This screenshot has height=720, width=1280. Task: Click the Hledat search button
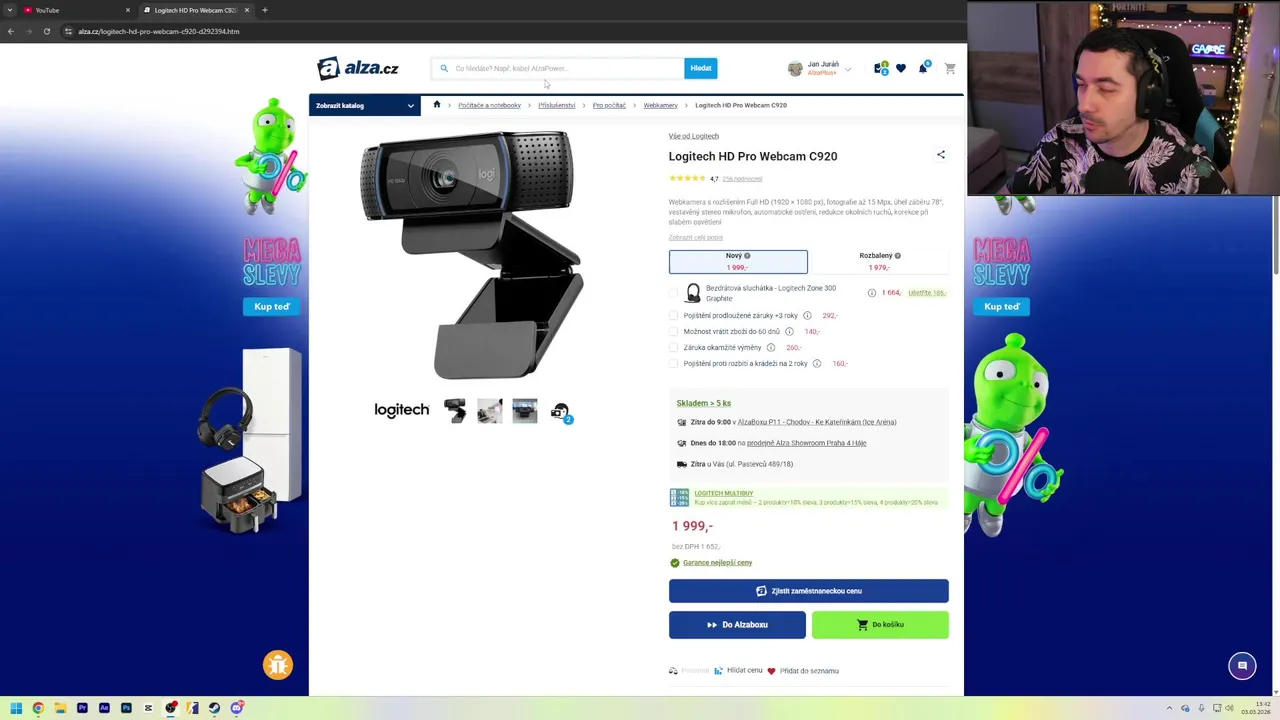(x=700, y=68)
